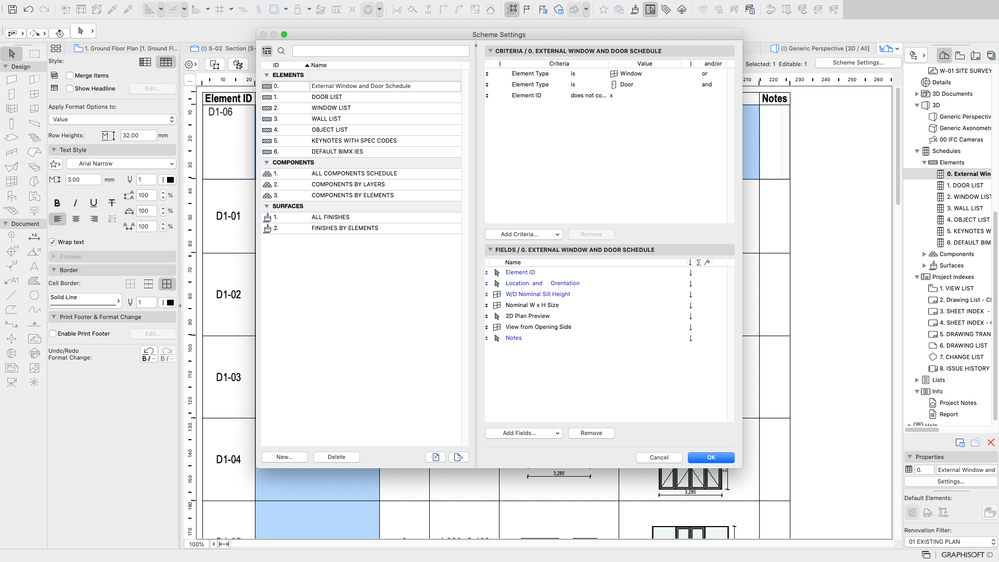
Task: Collapse the Text Style section
Action: (54, 150)
